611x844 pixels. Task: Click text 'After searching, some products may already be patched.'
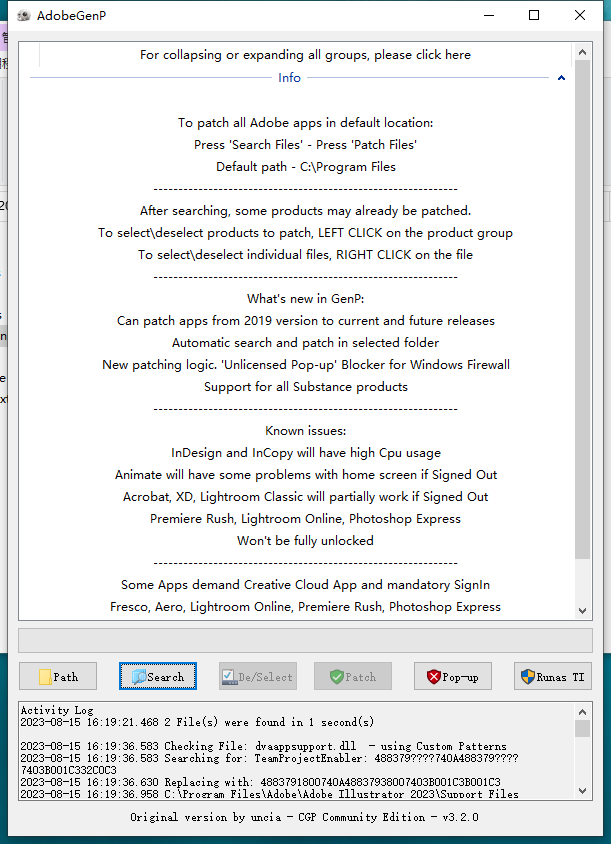[305, 211]
